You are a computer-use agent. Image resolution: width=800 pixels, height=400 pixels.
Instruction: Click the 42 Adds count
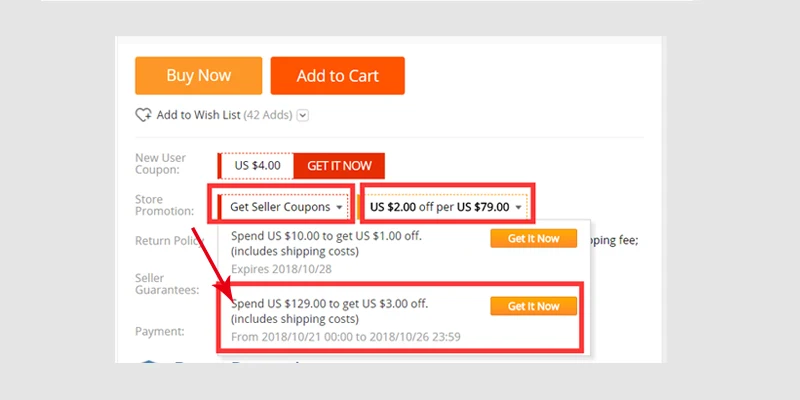[268, 115]
